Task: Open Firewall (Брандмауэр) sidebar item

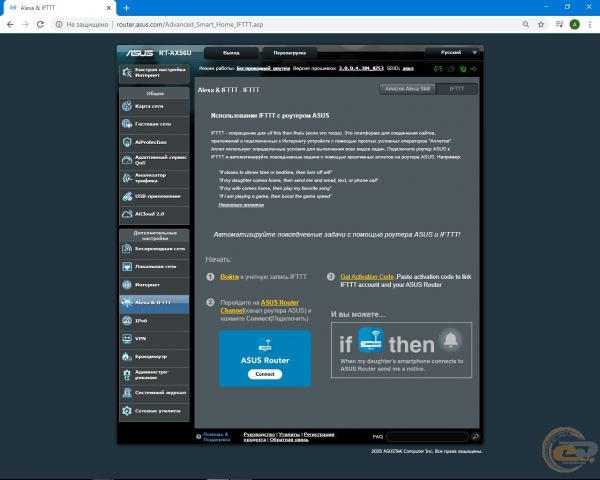Action: click(x=154, y=357)
